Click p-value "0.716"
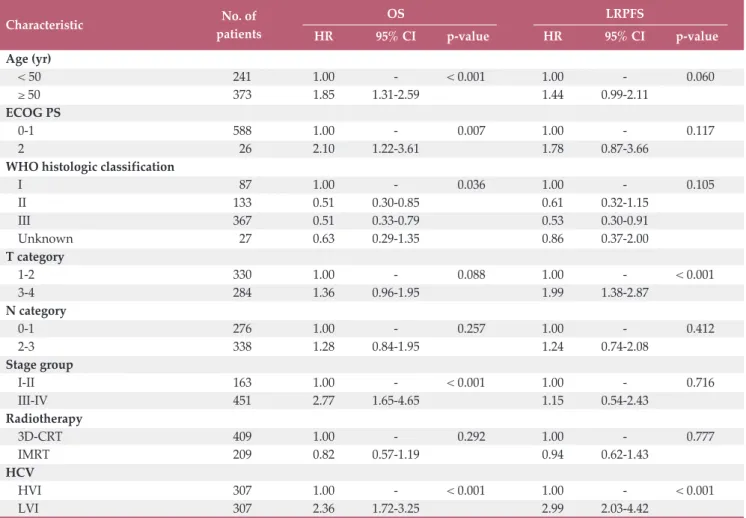 tap(700, 383)
